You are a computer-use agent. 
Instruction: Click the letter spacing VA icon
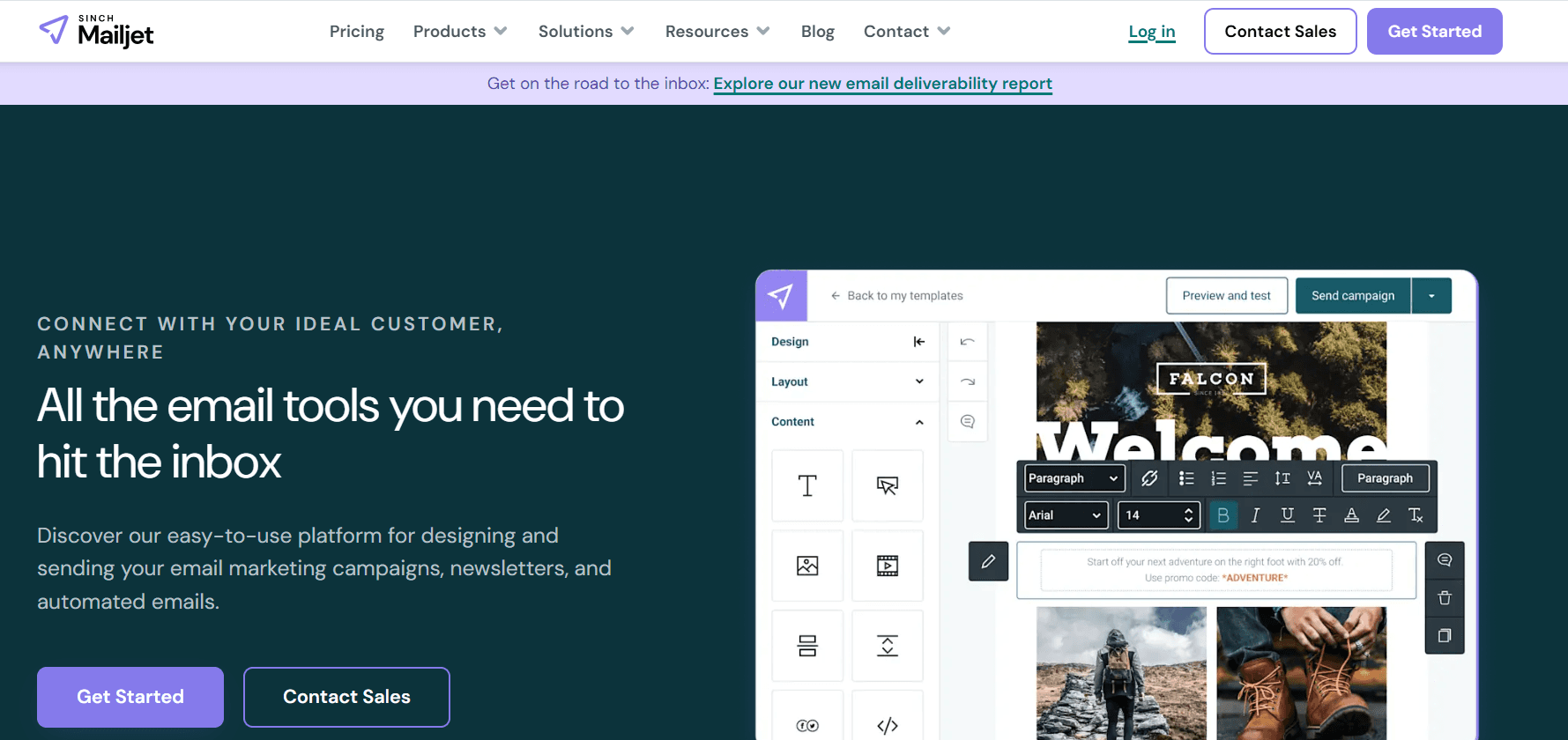pyautogui.click(x=1314, y=478)
